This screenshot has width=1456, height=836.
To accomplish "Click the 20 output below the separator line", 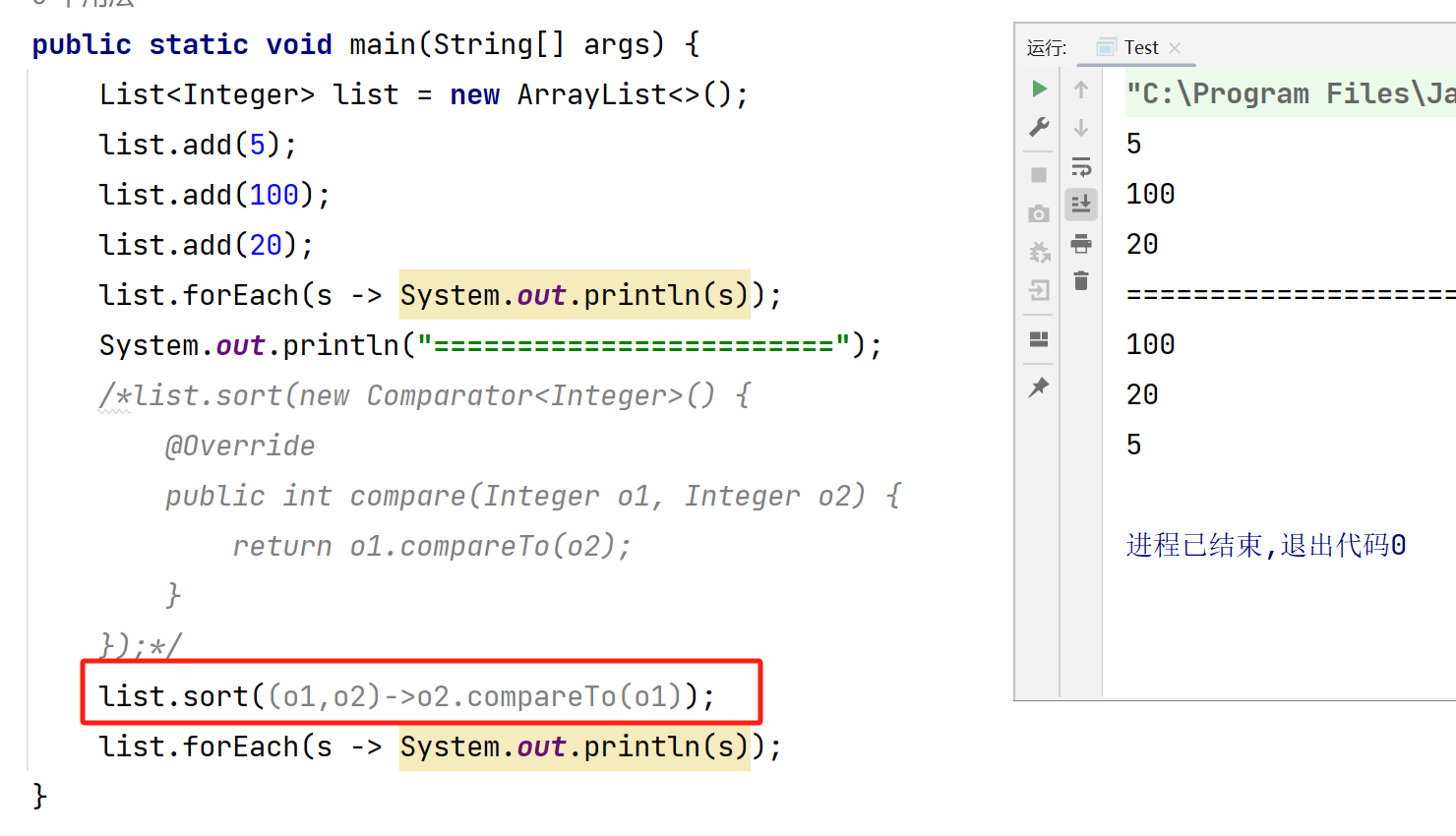I will point(1142,394).
